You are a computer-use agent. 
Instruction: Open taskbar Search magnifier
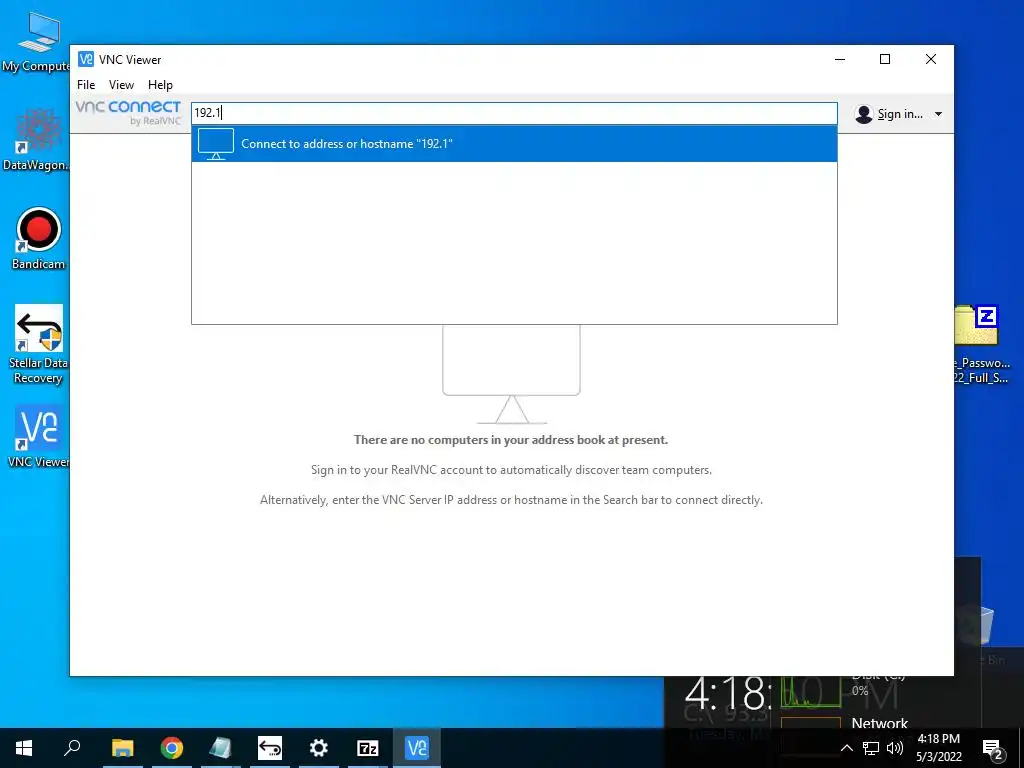[x=72, y=748]
